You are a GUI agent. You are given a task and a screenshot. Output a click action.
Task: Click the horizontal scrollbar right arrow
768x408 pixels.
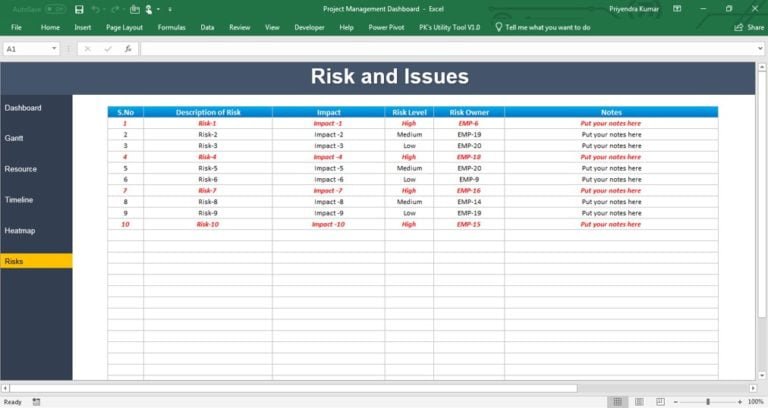coord(753,388)
